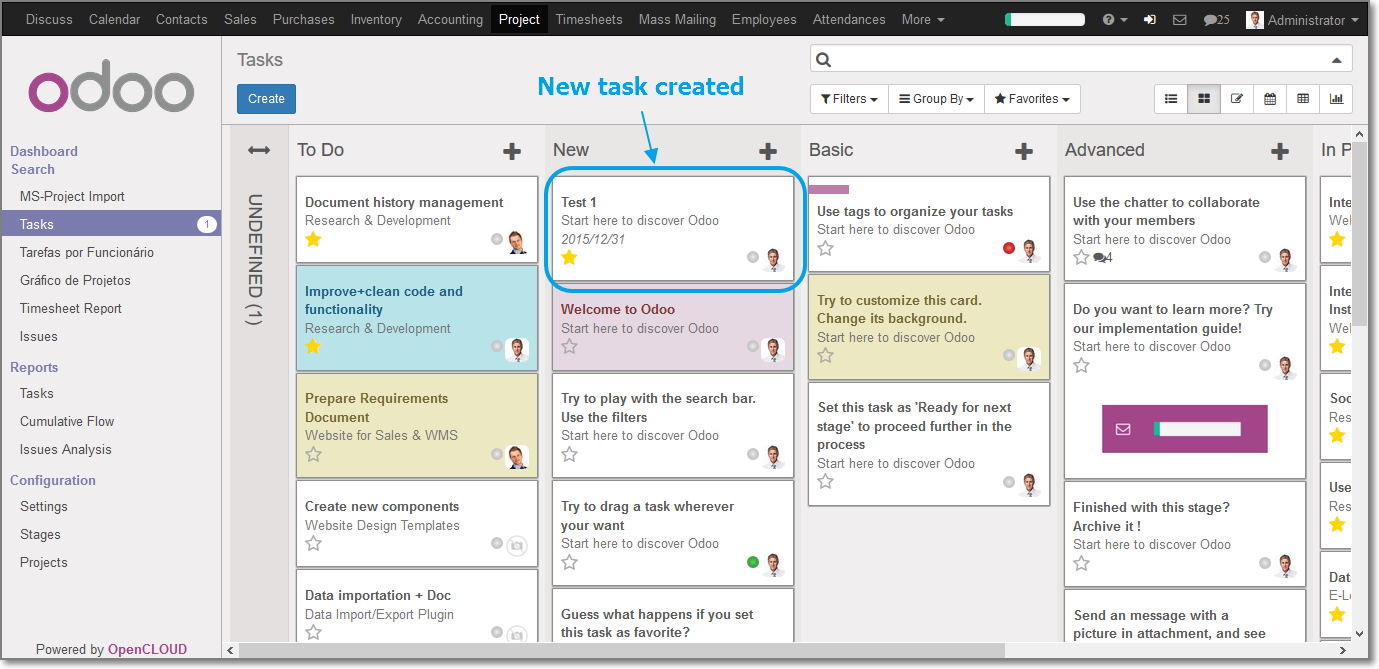Open the Timesheets menu
Viewport: 1379px width, 669px height.
coord(589,20)
